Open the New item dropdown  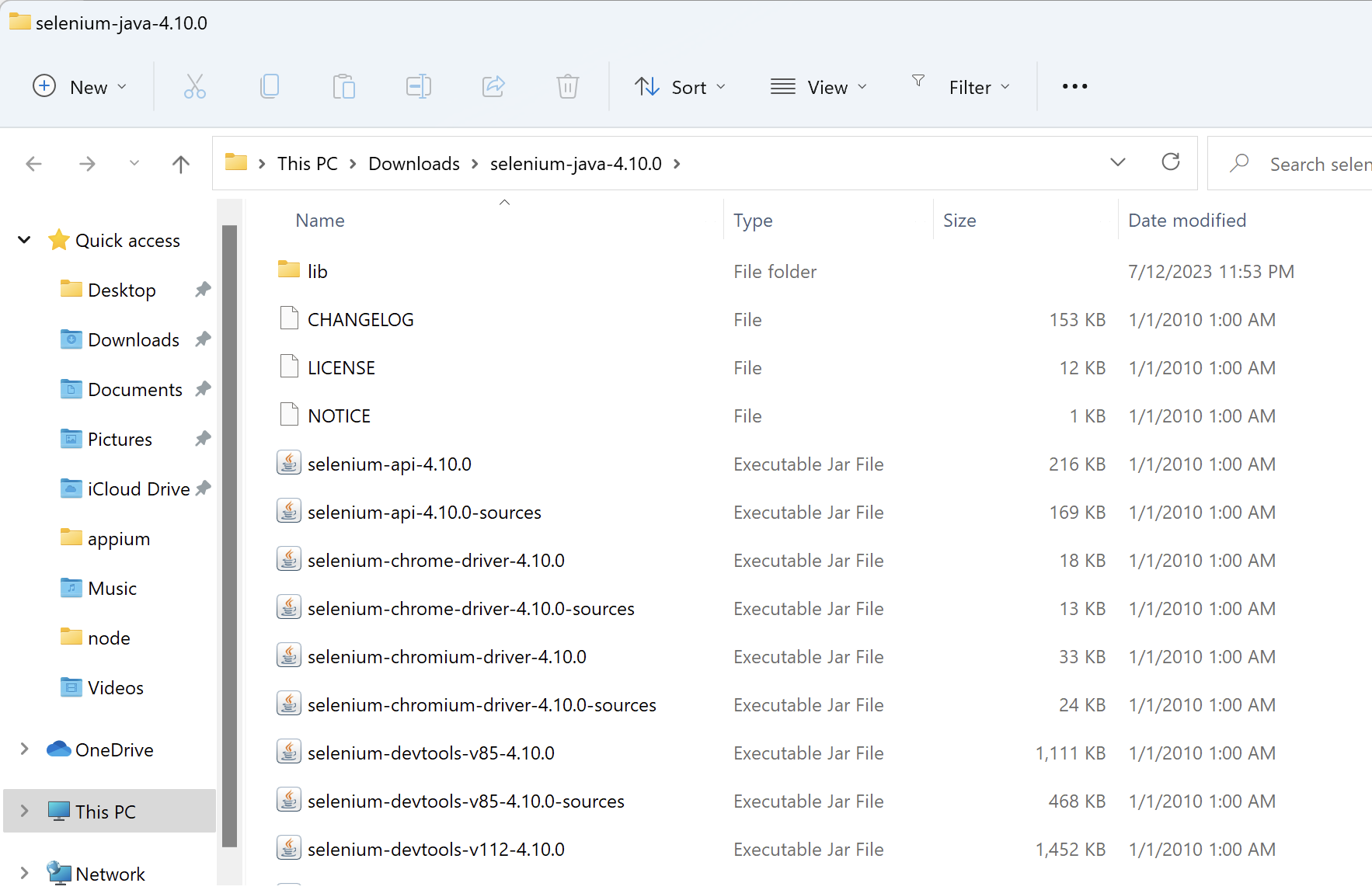click(x=80, y=86)
